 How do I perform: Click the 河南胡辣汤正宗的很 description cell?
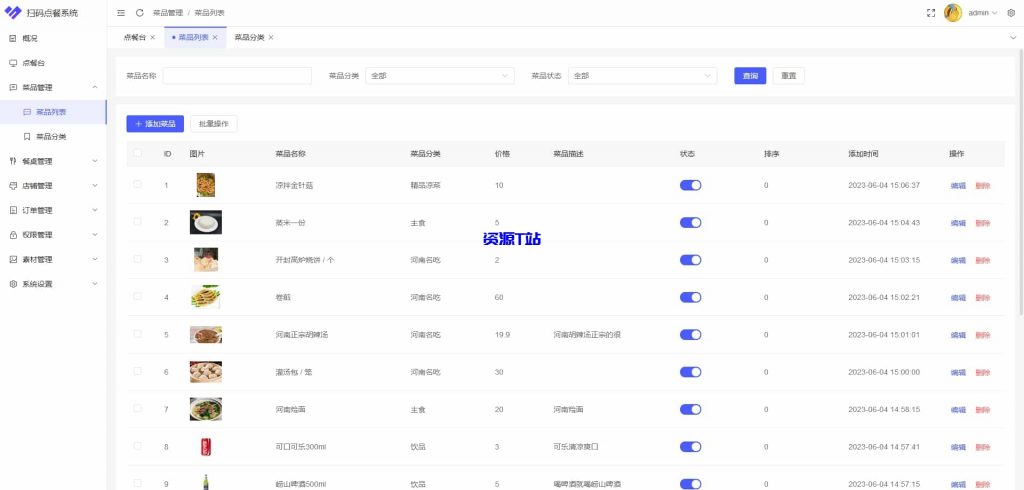(586, 335)
